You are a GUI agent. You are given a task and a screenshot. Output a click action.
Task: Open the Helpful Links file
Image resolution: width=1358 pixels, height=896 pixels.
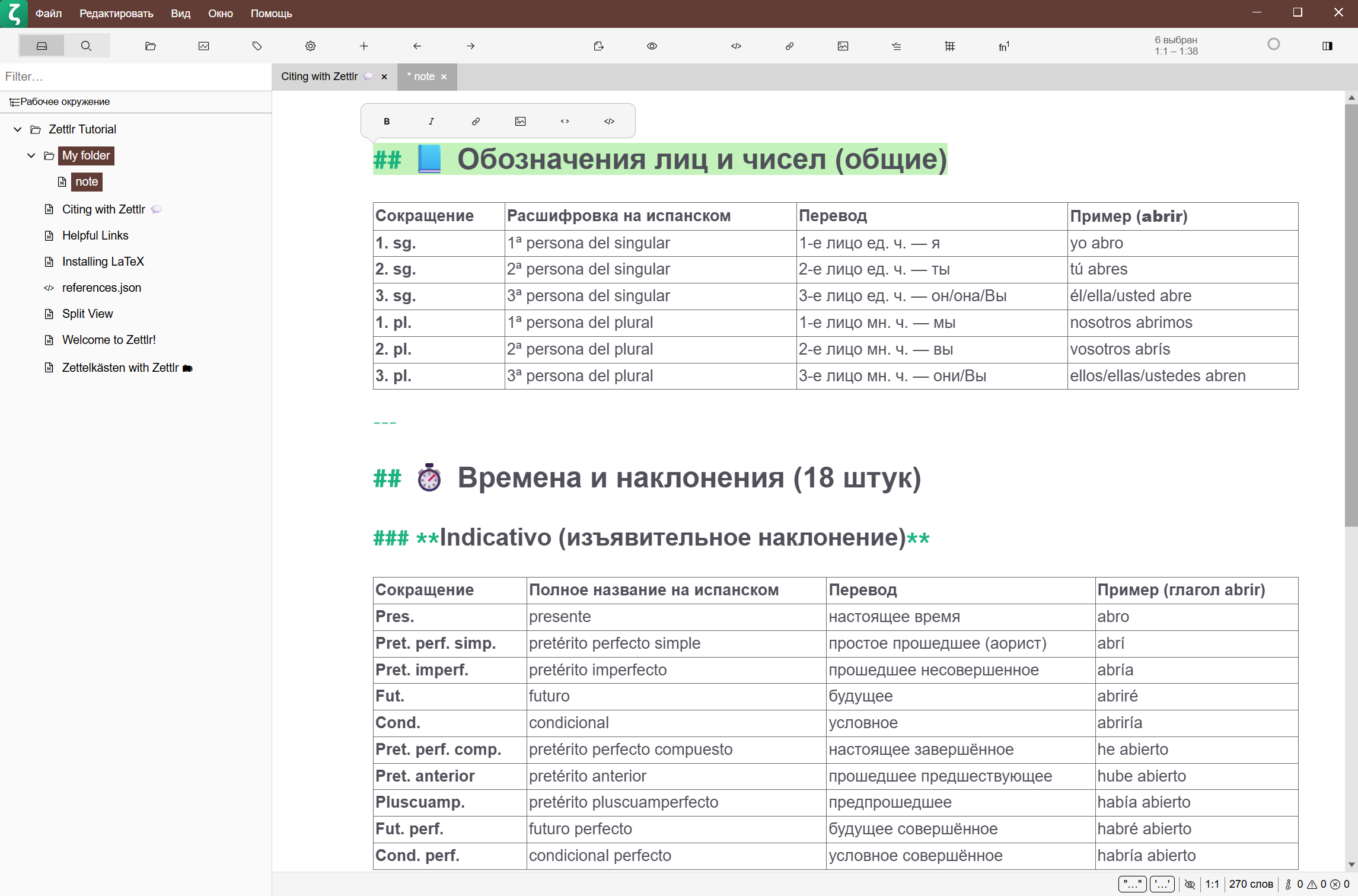95,235
